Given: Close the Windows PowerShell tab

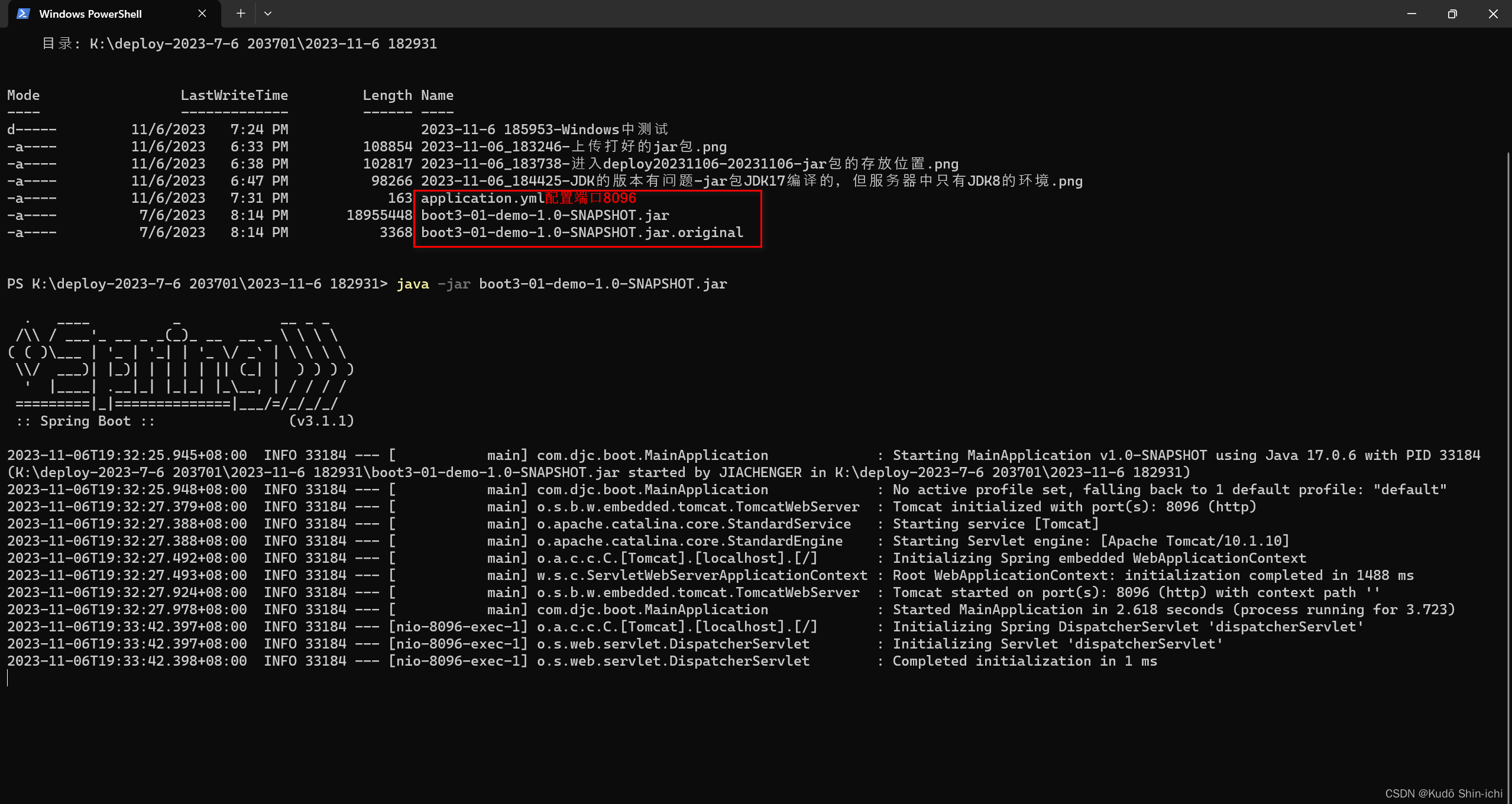Looking at the screenshot, I should tap(202, 14).
